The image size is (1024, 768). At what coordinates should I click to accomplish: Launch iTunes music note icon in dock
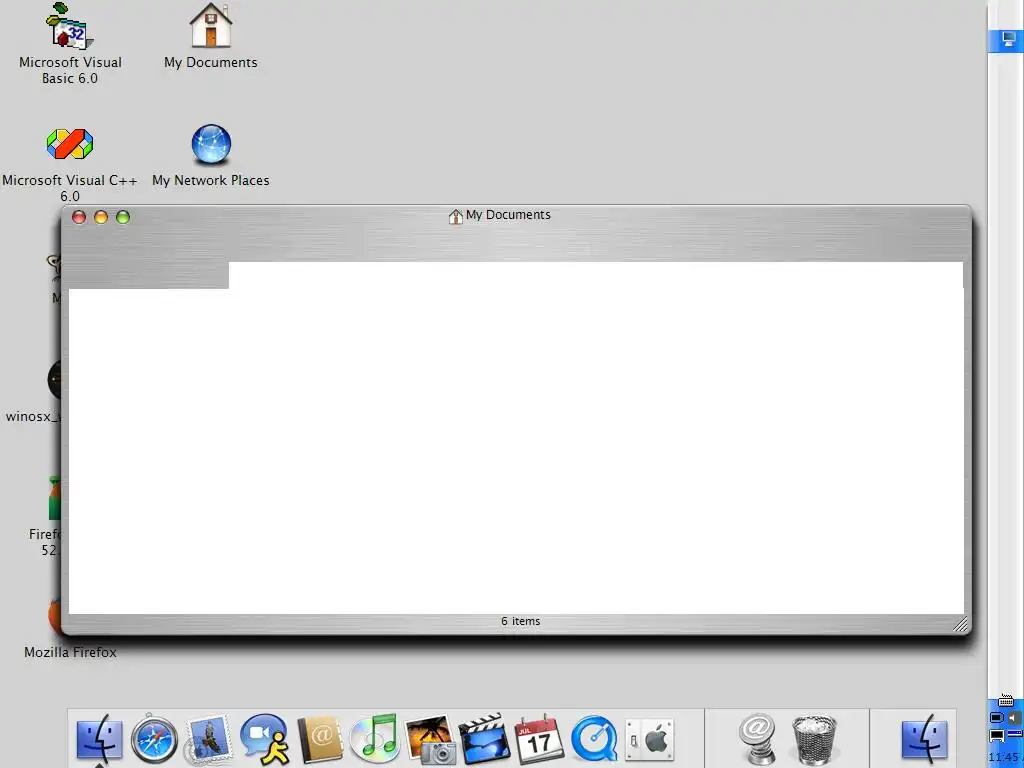374,739
